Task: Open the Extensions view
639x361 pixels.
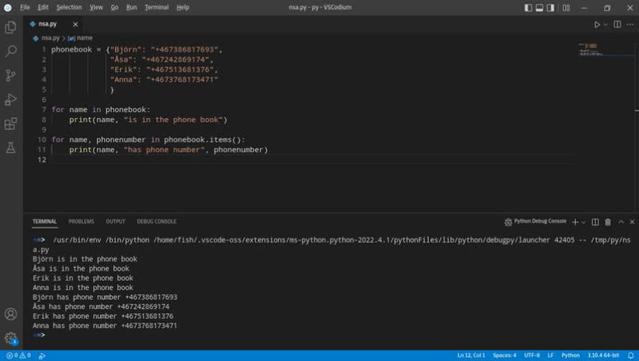Action: tap(11, 123)
